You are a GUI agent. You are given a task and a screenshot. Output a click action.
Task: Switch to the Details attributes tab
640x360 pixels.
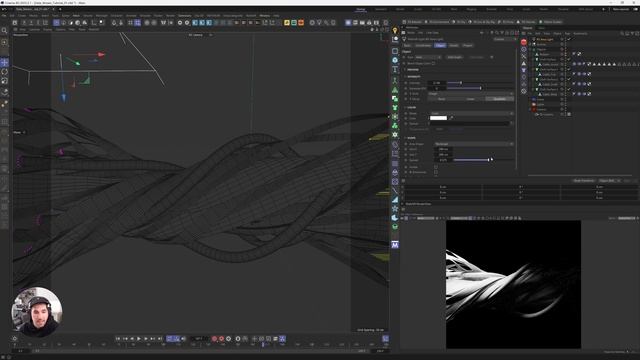(x=453, y=45)
